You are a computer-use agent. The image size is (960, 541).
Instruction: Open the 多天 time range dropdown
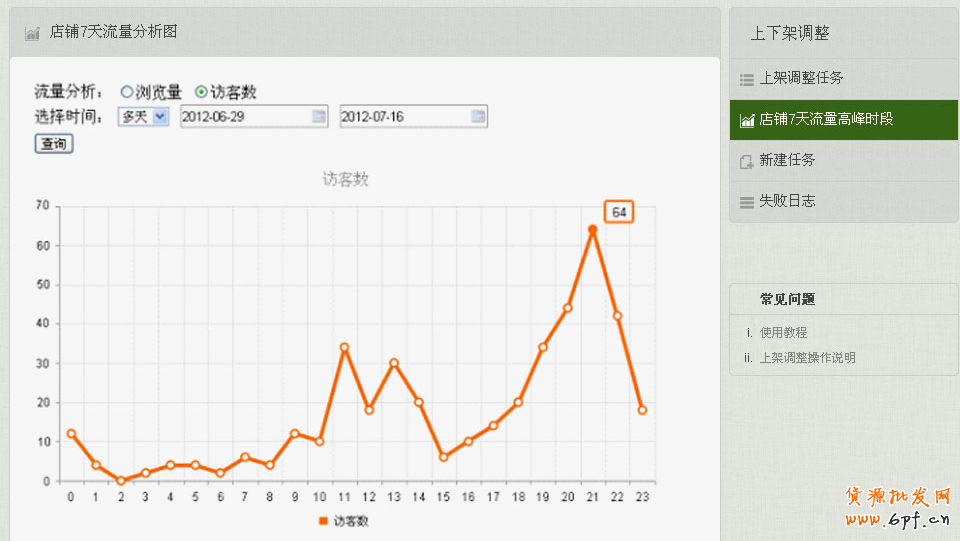click(144, 117)
